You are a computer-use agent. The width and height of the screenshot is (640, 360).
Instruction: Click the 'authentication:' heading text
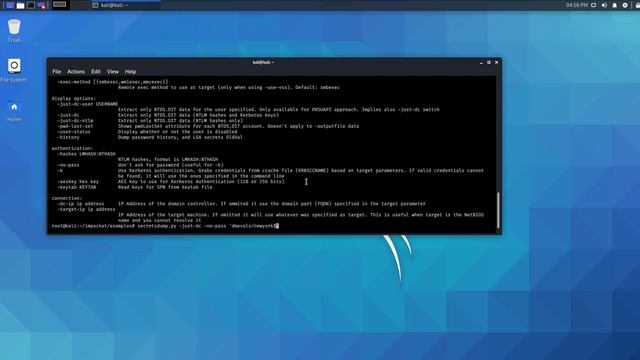pyautogui.click(x=72, y=148)
